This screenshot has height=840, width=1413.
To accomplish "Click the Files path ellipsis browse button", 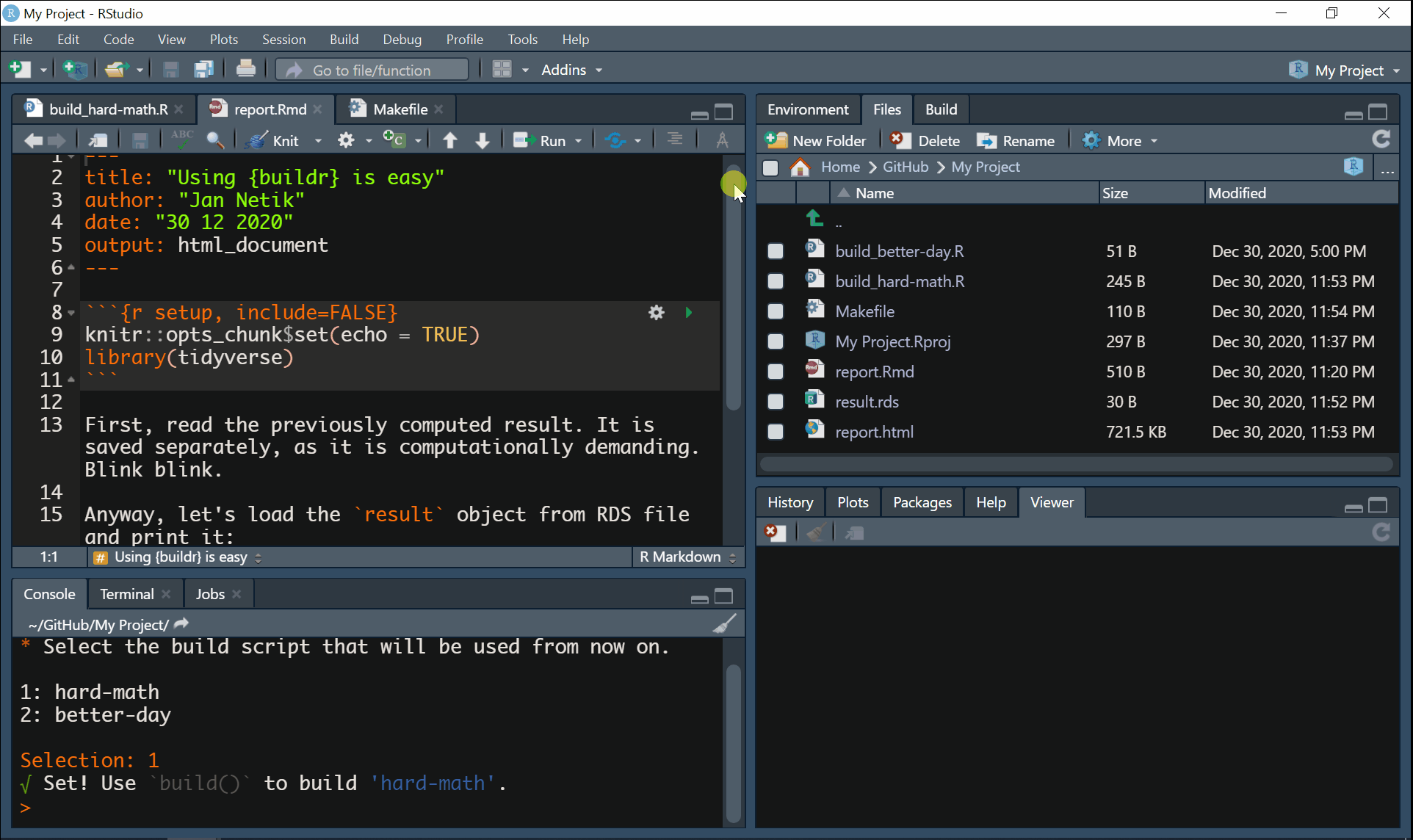I will coord(1387,169).
